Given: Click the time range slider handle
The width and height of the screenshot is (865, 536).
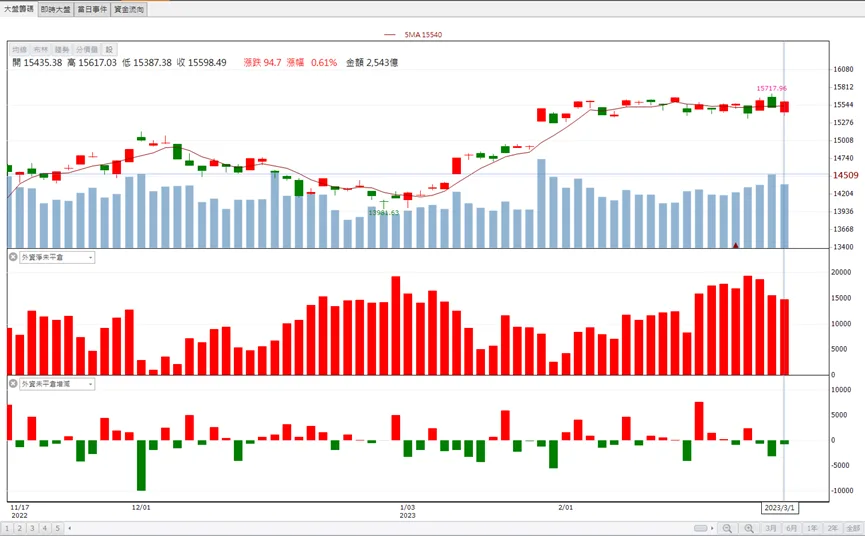Looking at the screenshot, I should click(x=701, y=528).
